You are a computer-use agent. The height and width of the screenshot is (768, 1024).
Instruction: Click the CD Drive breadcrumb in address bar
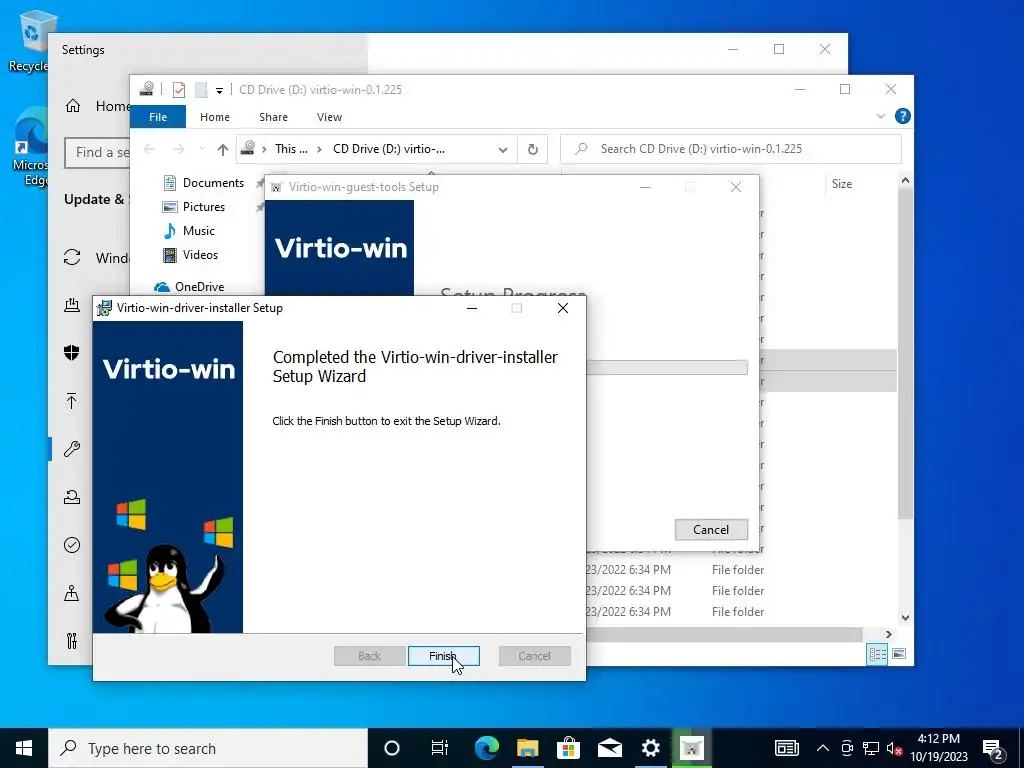pyautogui.click(x=389, y=149)
